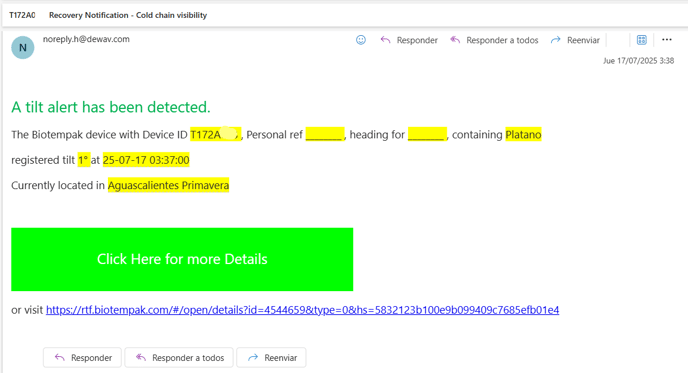Click the sender avatar with letter N
Viewport: 688px width, 373px height.
pyautogui.click(x=23, y=47)
